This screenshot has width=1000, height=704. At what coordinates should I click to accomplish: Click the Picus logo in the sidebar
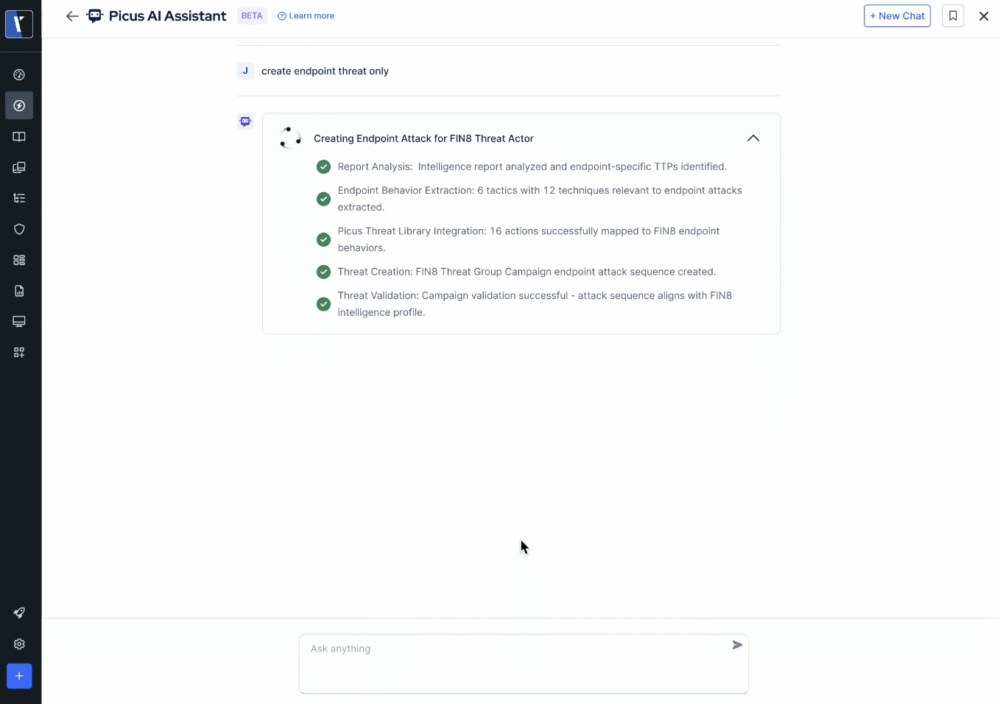click(19, 25)
